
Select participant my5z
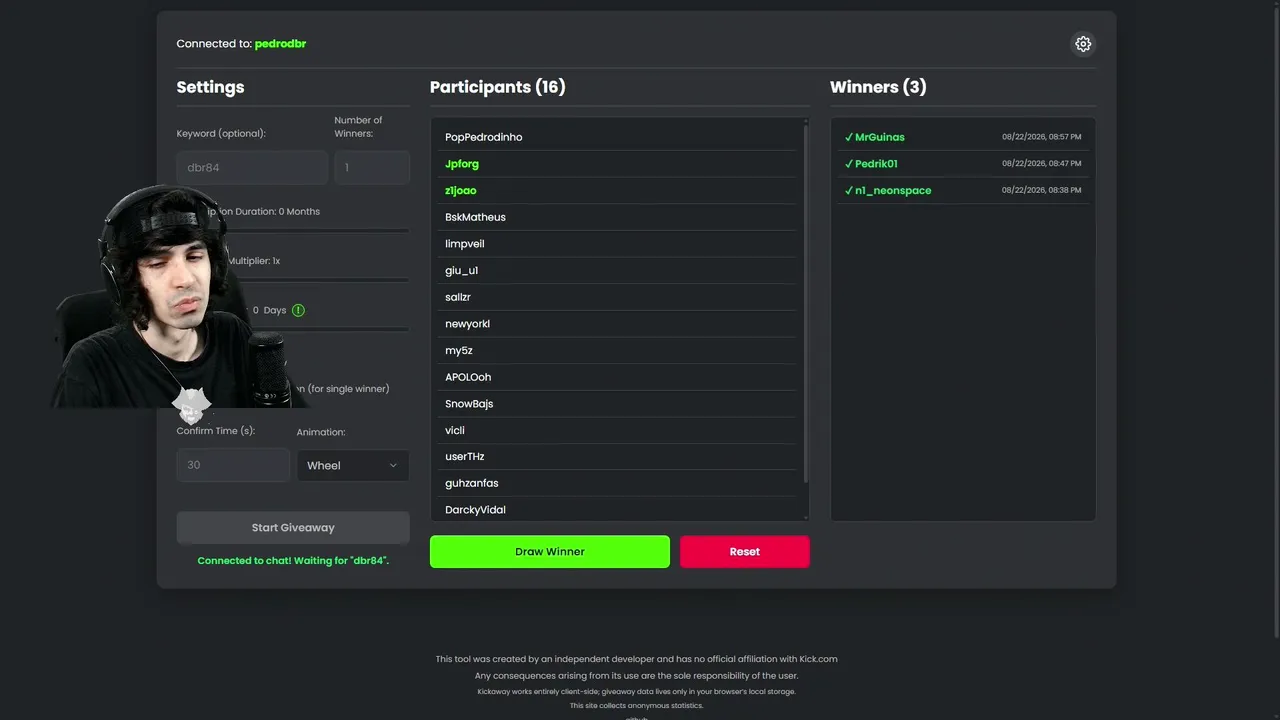(619, 350)
